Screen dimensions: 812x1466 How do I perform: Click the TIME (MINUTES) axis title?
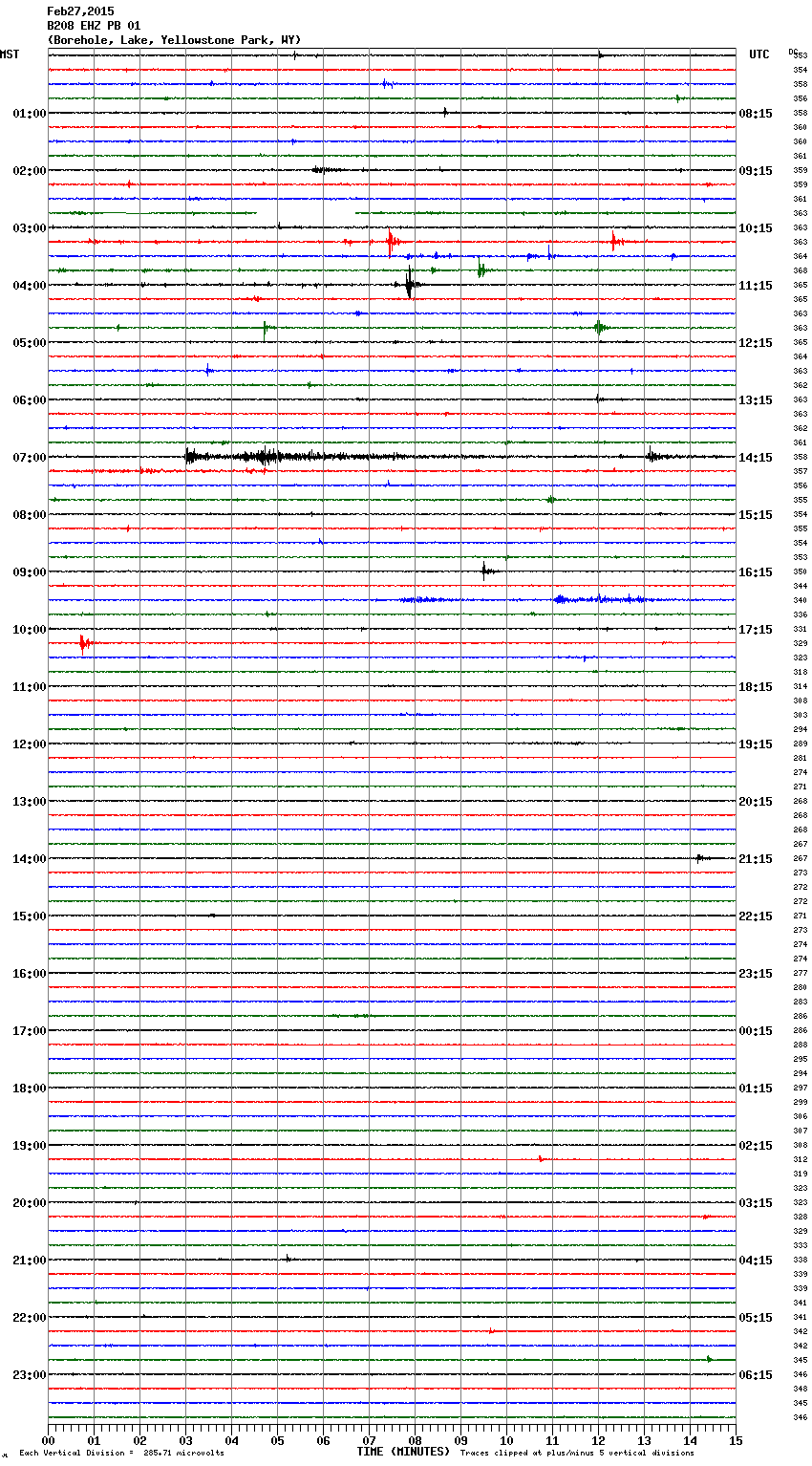(x=403, y=1452)
